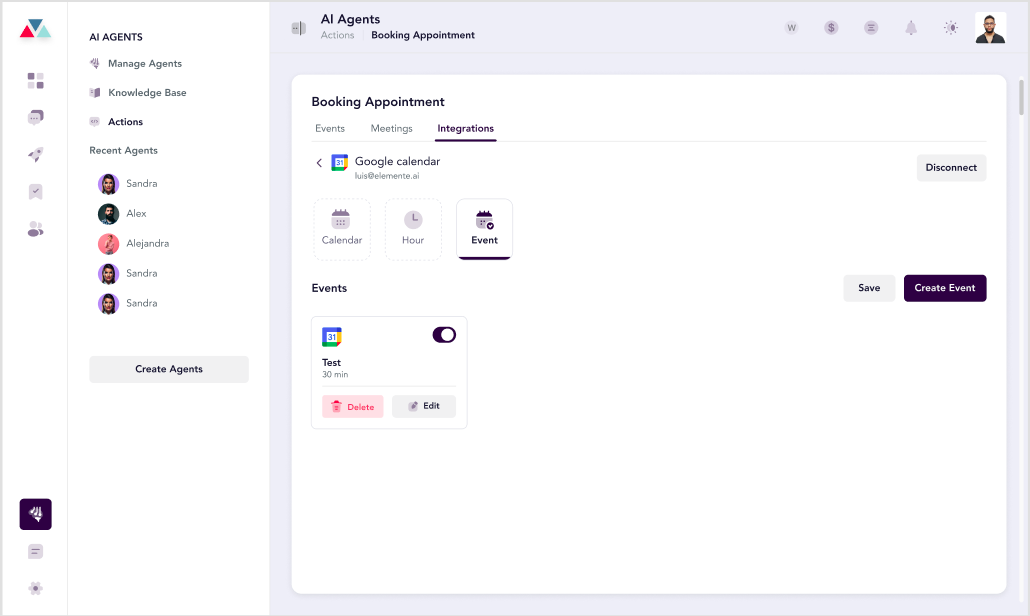The image size is (1030, 616).
Task: Switch to the Events tab
Action: (330, 129)
